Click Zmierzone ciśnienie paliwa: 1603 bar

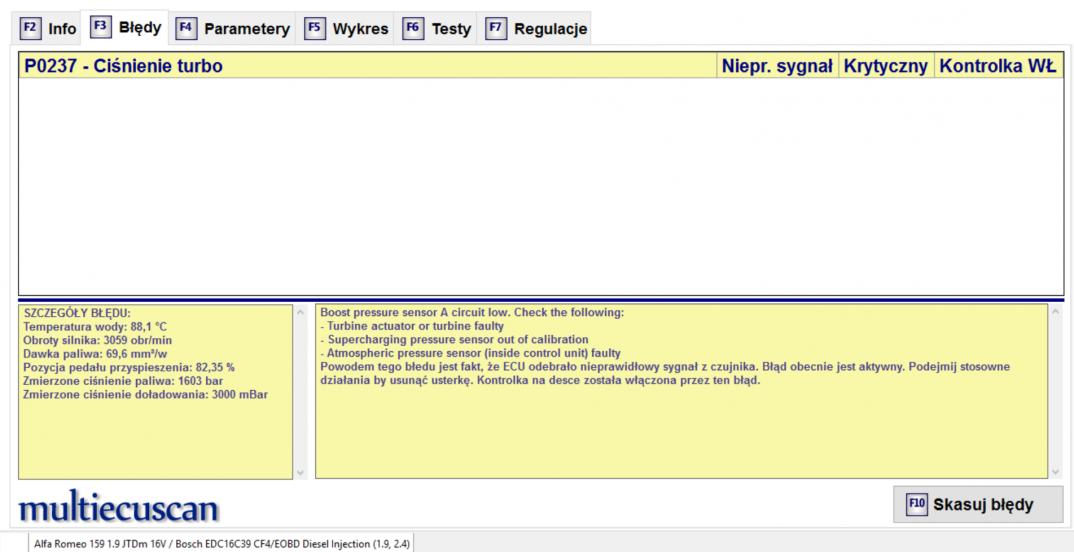(123, 381)
